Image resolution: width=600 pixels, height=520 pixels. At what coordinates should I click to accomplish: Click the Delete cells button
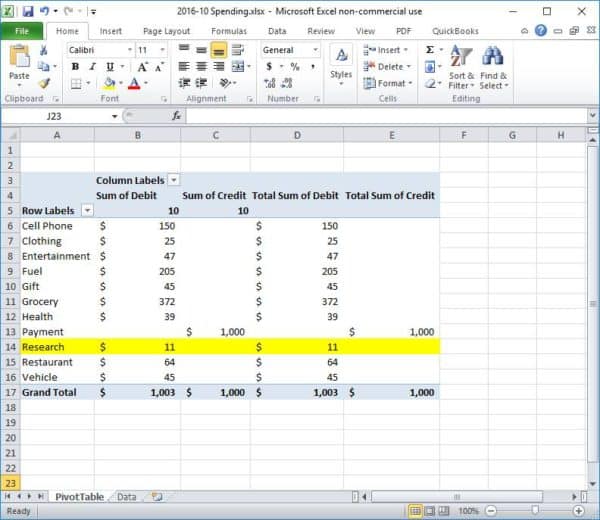click(x=386, y=67)
